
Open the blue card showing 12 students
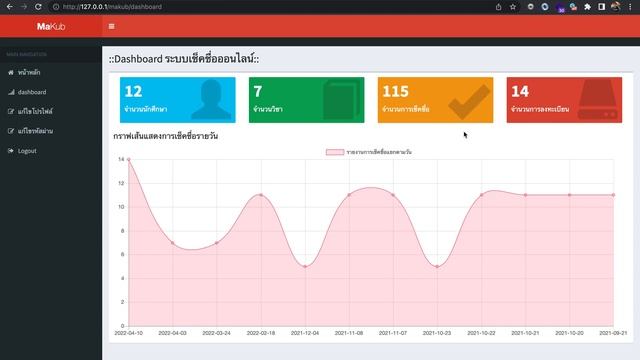pyautogui.click(x=178, y=100)
